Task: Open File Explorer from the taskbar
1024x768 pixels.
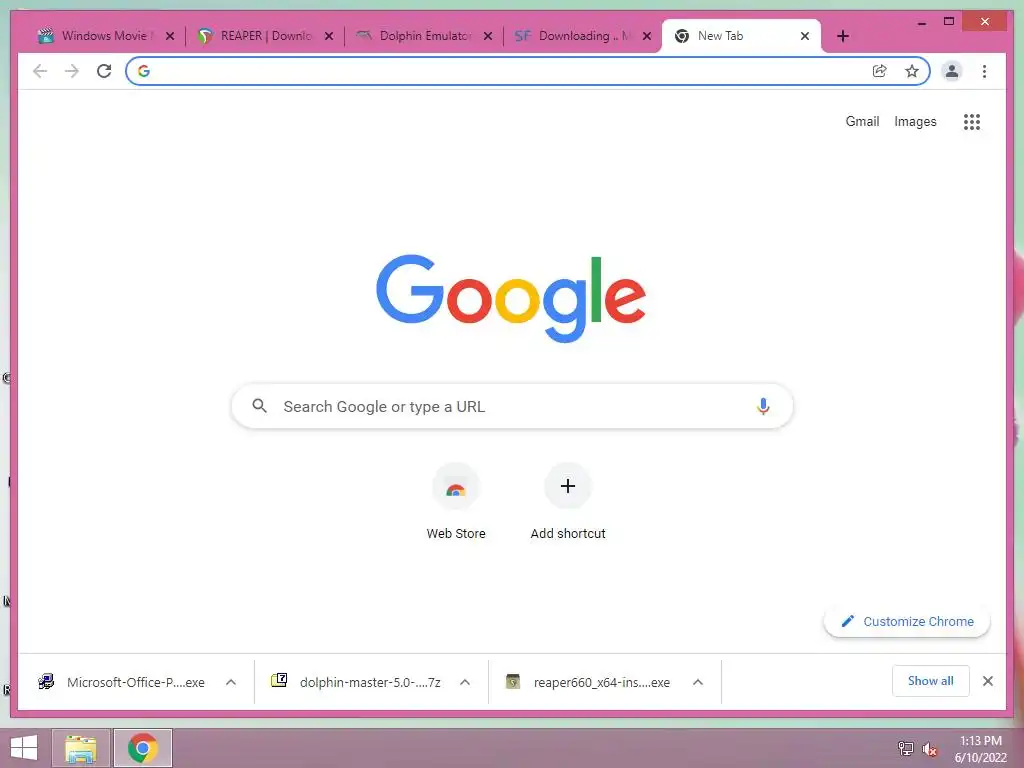Action: (81, 748)
